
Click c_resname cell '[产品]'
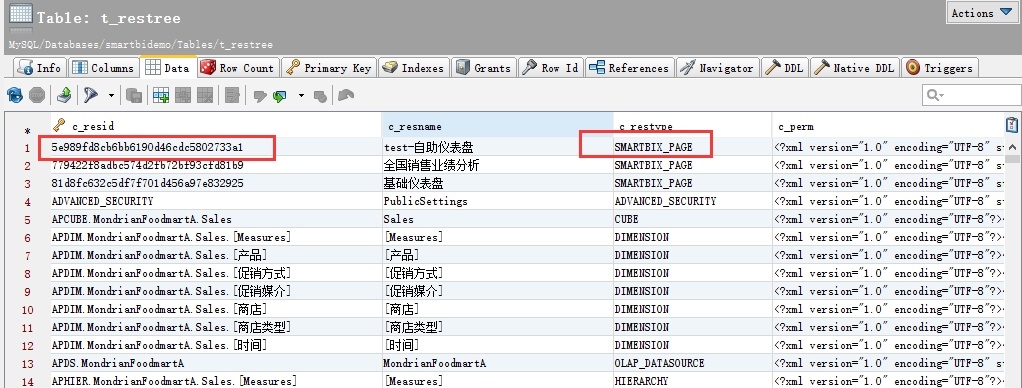497,255
